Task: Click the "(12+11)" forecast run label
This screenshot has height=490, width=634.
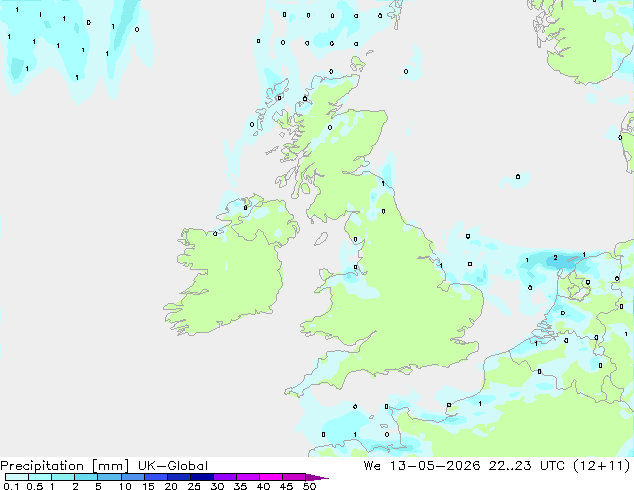Action: coord(602,466)
